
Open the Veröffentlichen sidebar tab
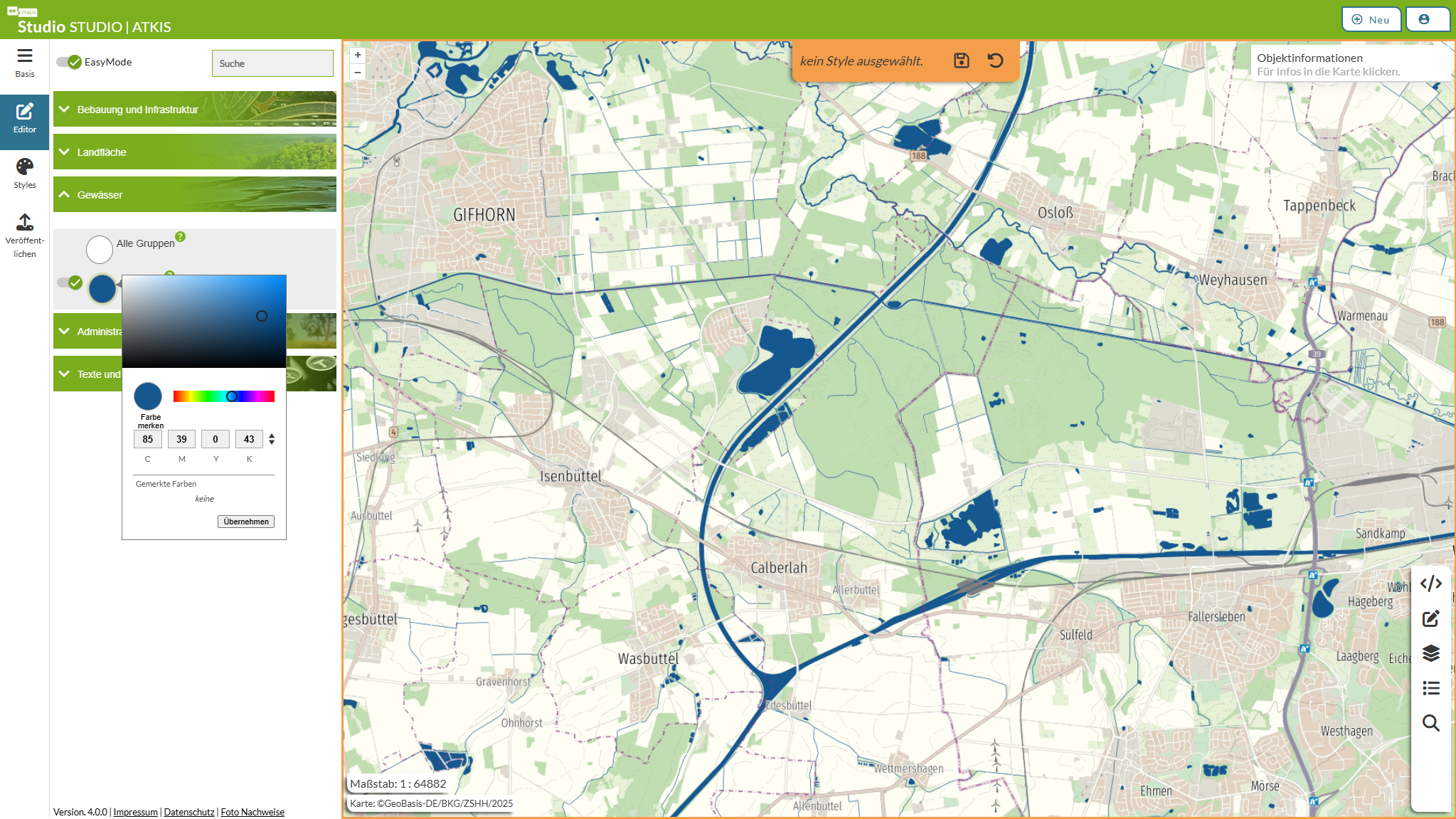[25, 235]
